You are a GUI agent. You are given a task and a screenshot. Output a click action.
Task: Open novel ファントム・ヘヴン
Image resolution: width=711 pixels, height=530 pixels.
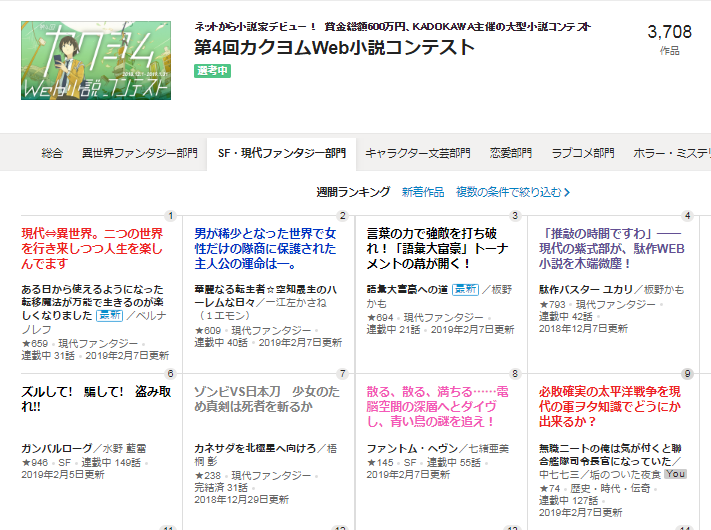click(412, 448)
